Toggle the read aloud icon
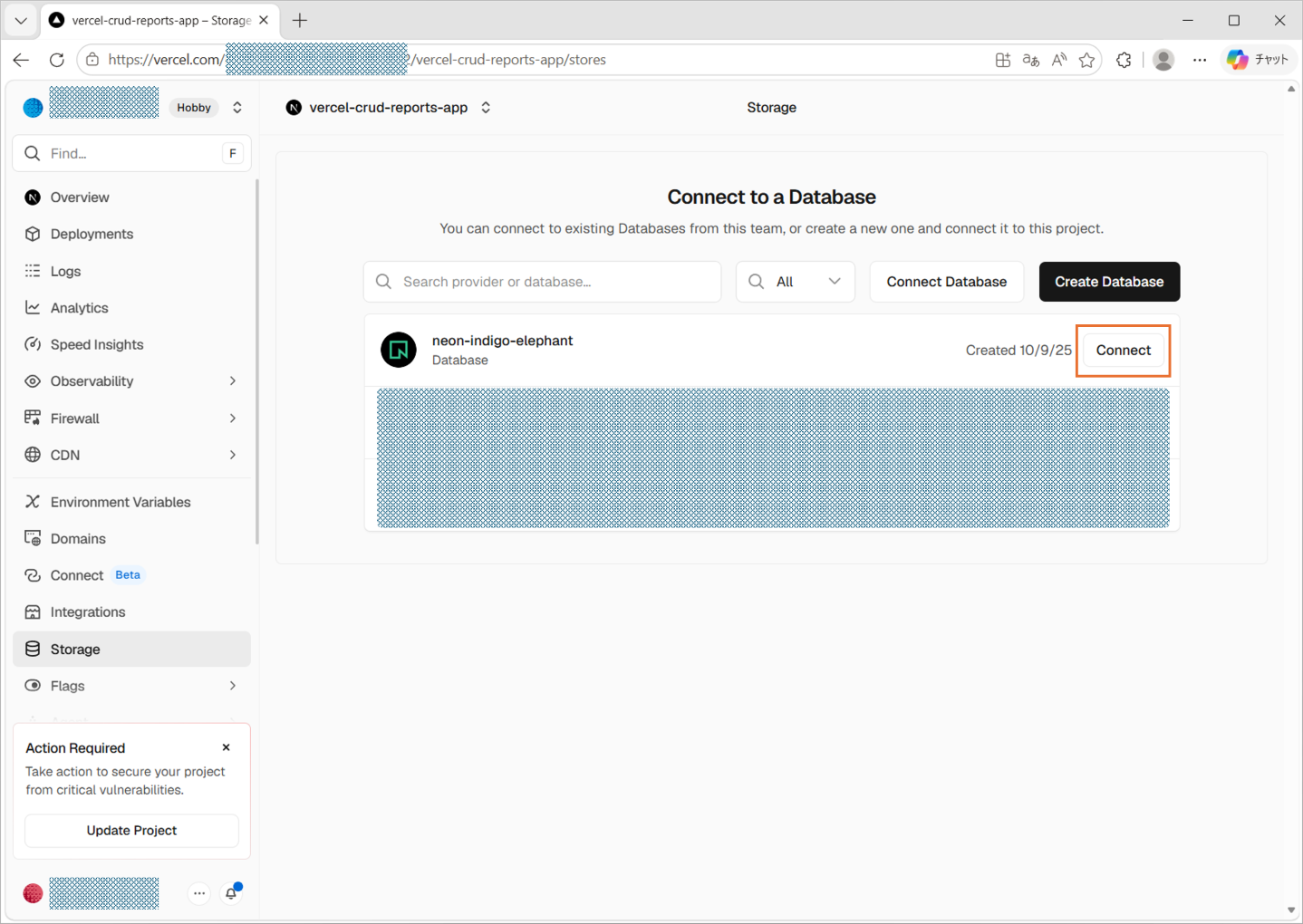Viewport: 1303px width, 924px height. point(1058,60)
